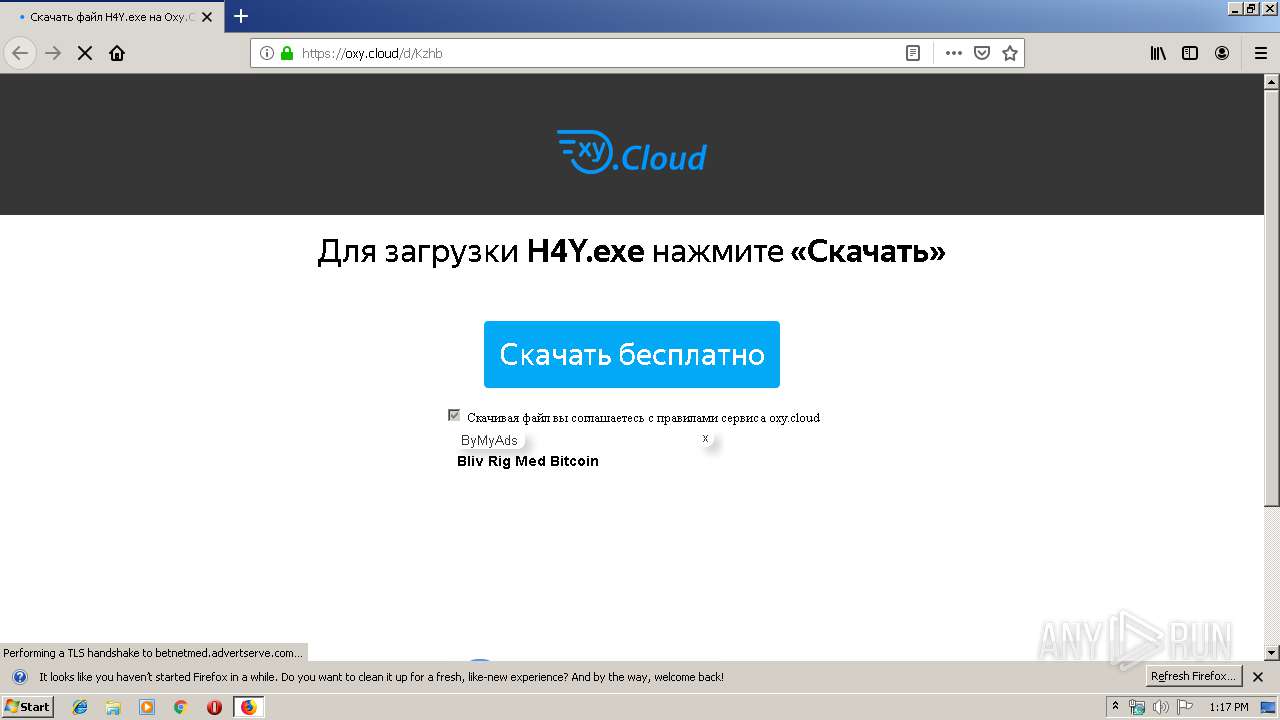
Task: Open the 'Bliv Rig Med Bitcoin' ad link
Action: (x=528, y=461)
